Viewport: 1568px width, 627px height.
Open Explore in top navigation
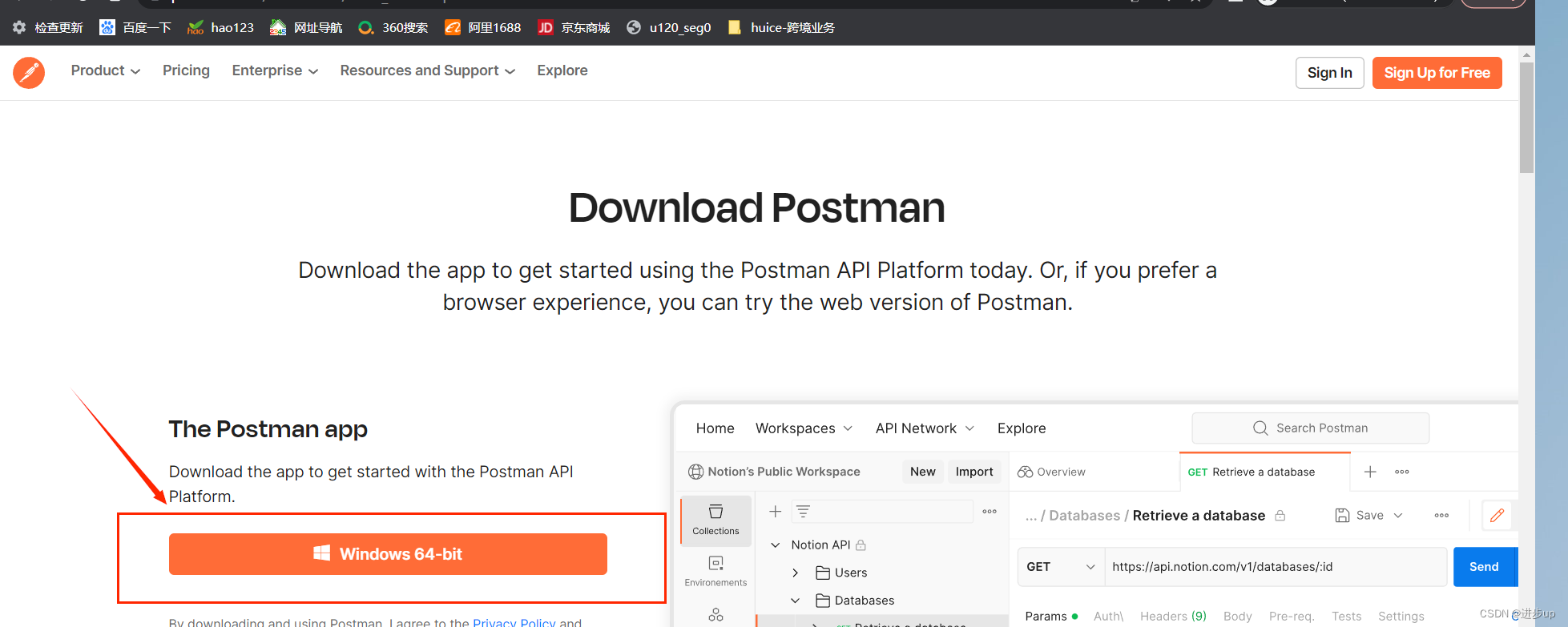(562, 70)
